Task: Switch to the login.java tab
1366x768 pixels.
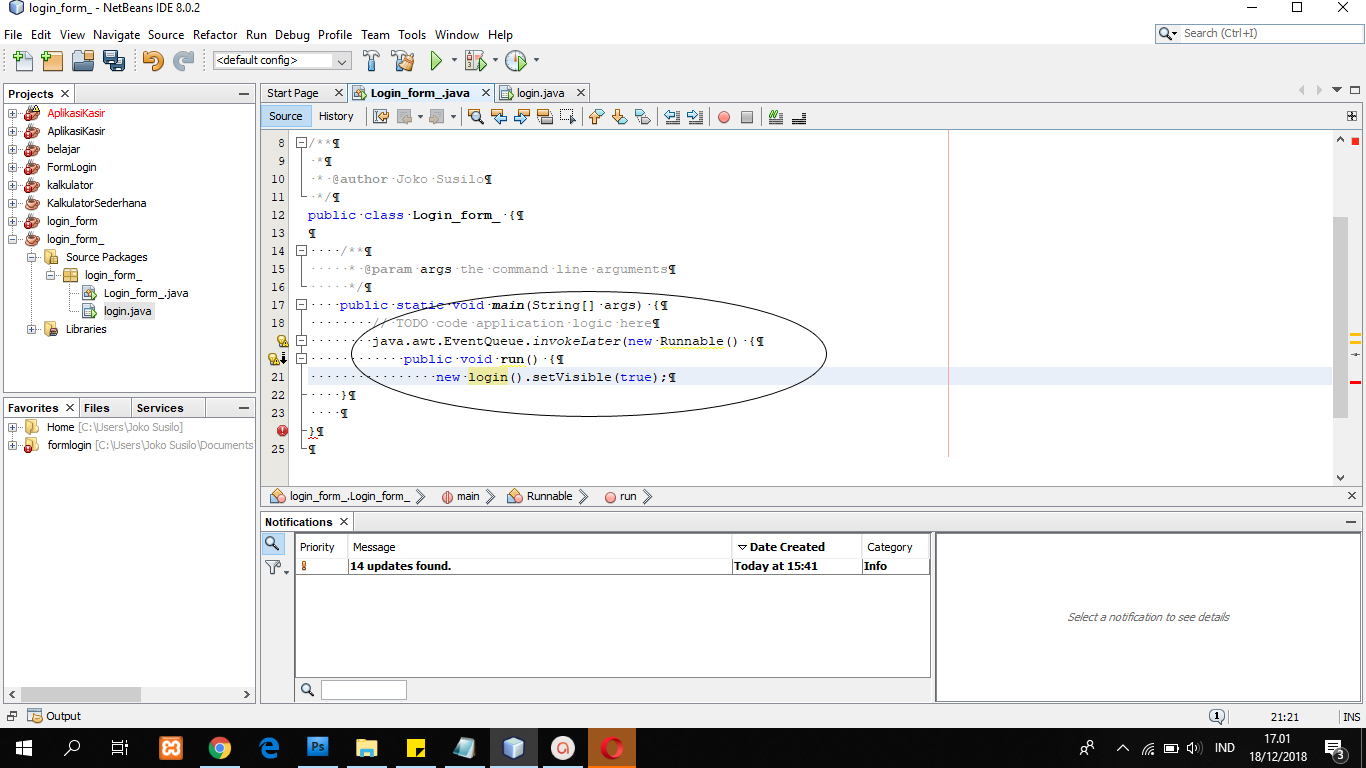Action: [x=540, y=92]
